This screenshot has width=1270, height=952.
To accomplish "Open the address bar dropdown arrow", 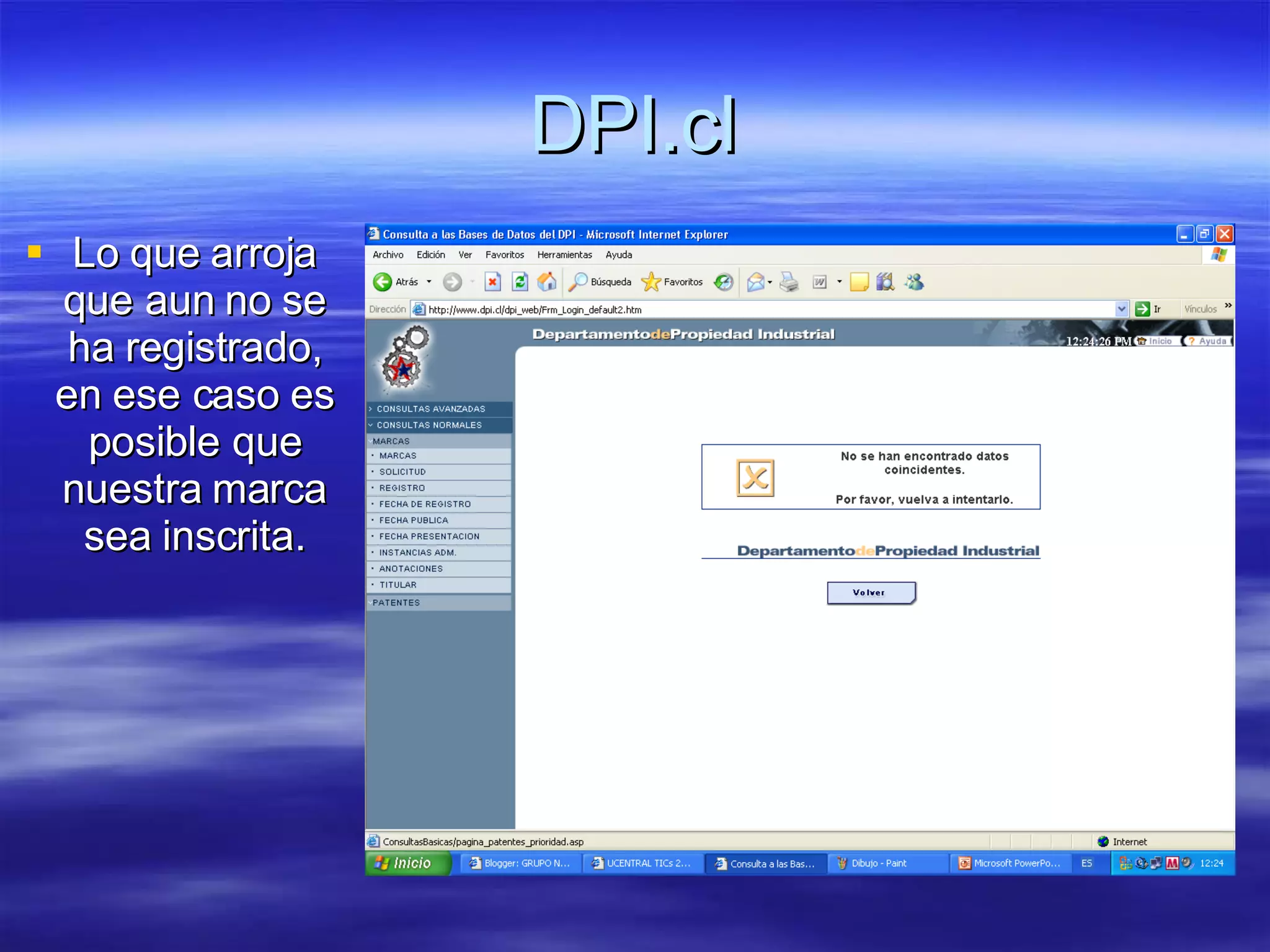I will tap(1121, 309).
